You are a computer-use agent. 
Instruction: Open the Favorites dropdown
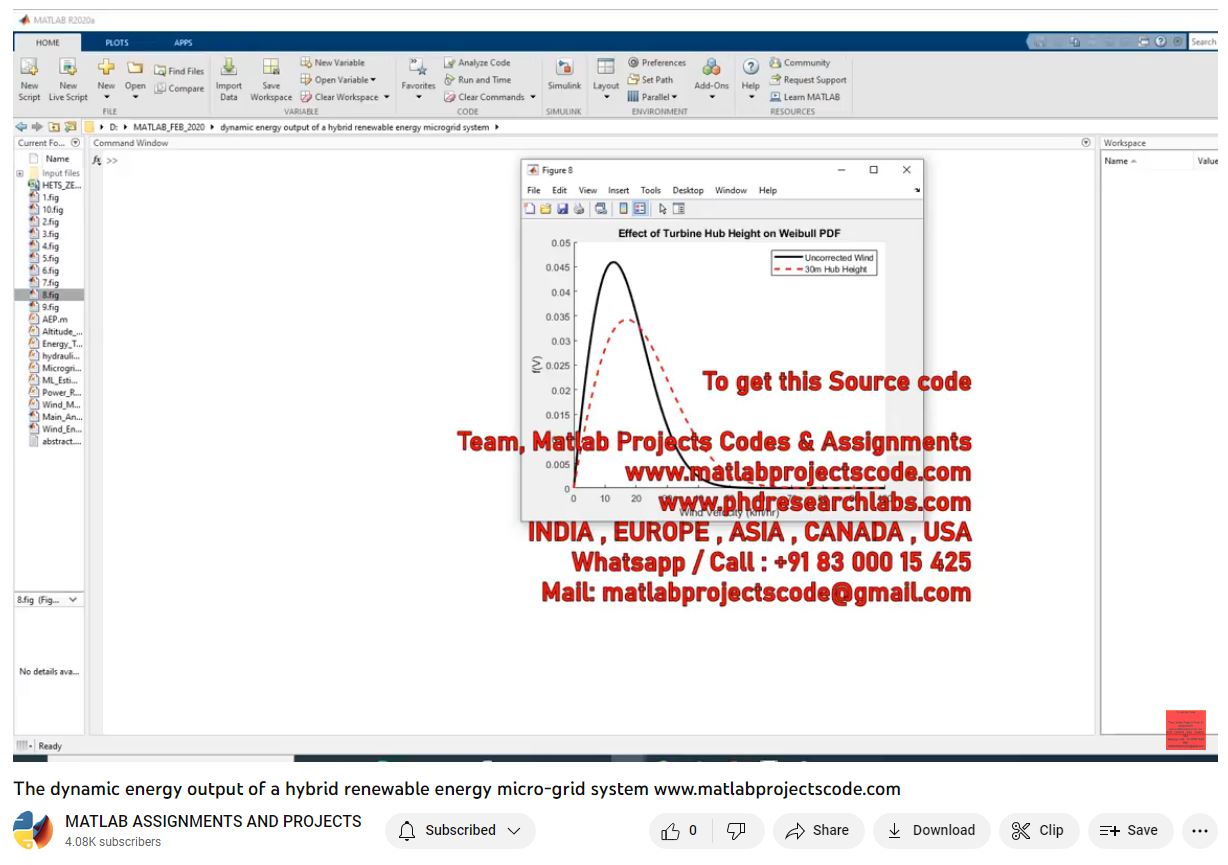coord(418,79)
